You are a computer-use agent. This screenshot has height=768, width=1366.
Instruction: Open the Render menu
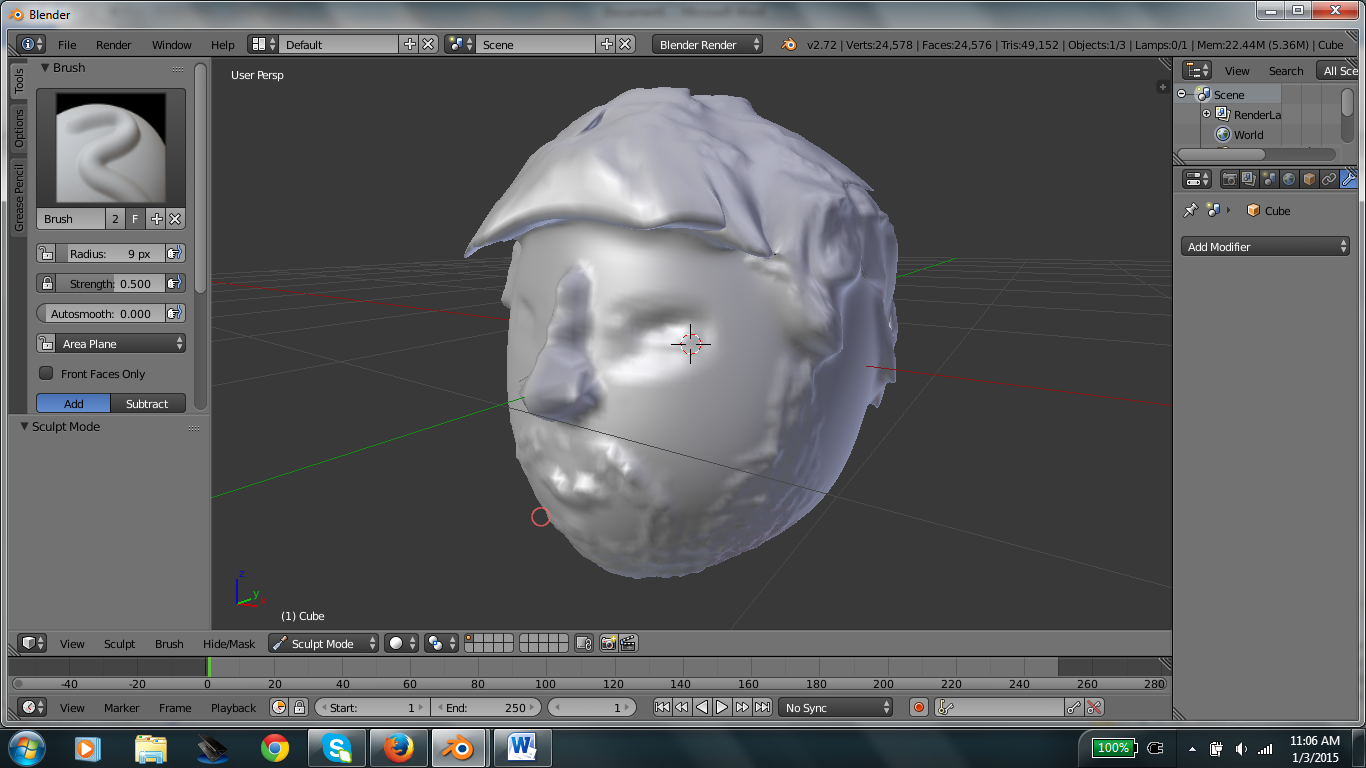(114, 45)
